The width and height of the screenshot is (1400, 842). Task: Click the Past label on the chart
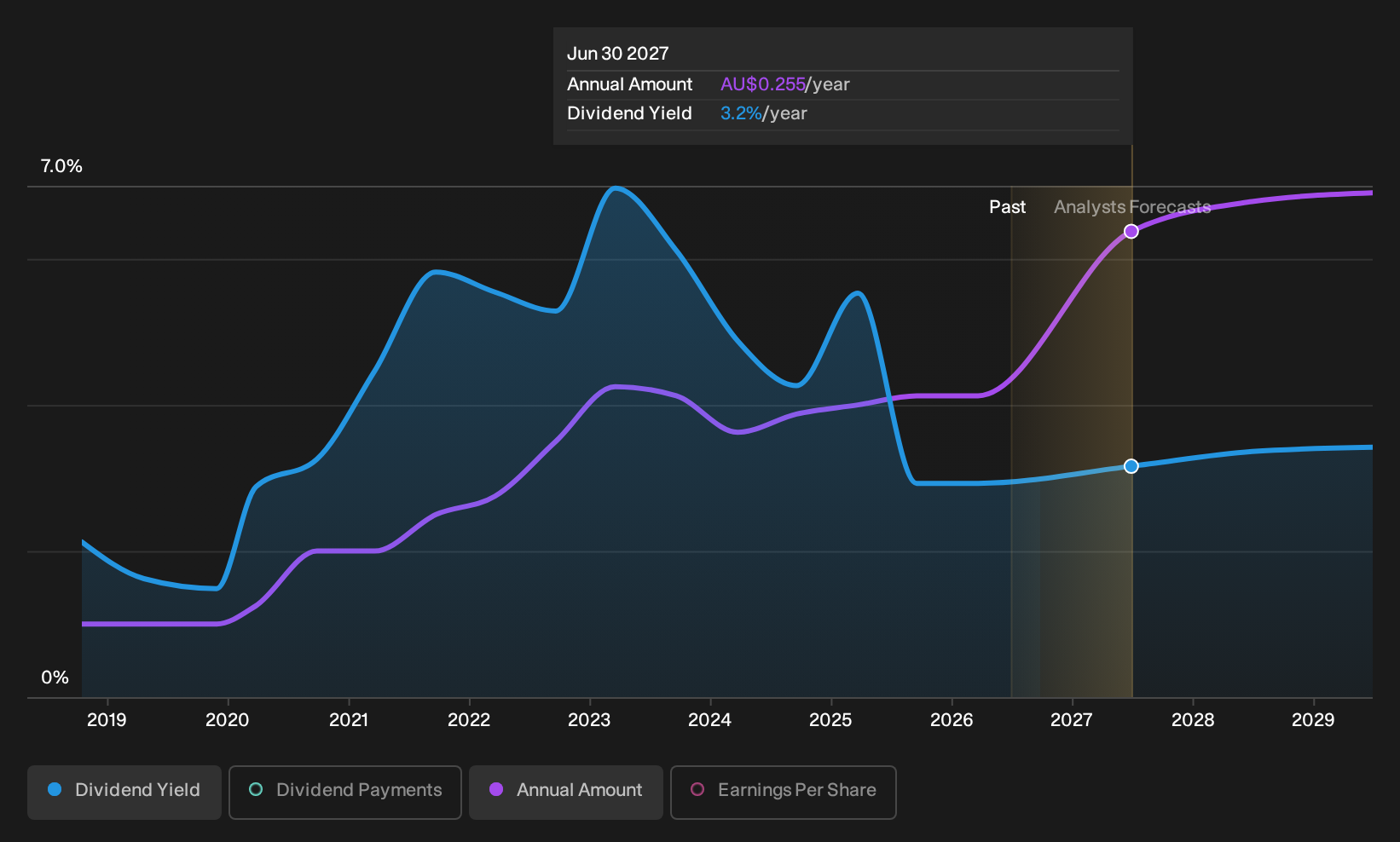[x=1007, y=207]
